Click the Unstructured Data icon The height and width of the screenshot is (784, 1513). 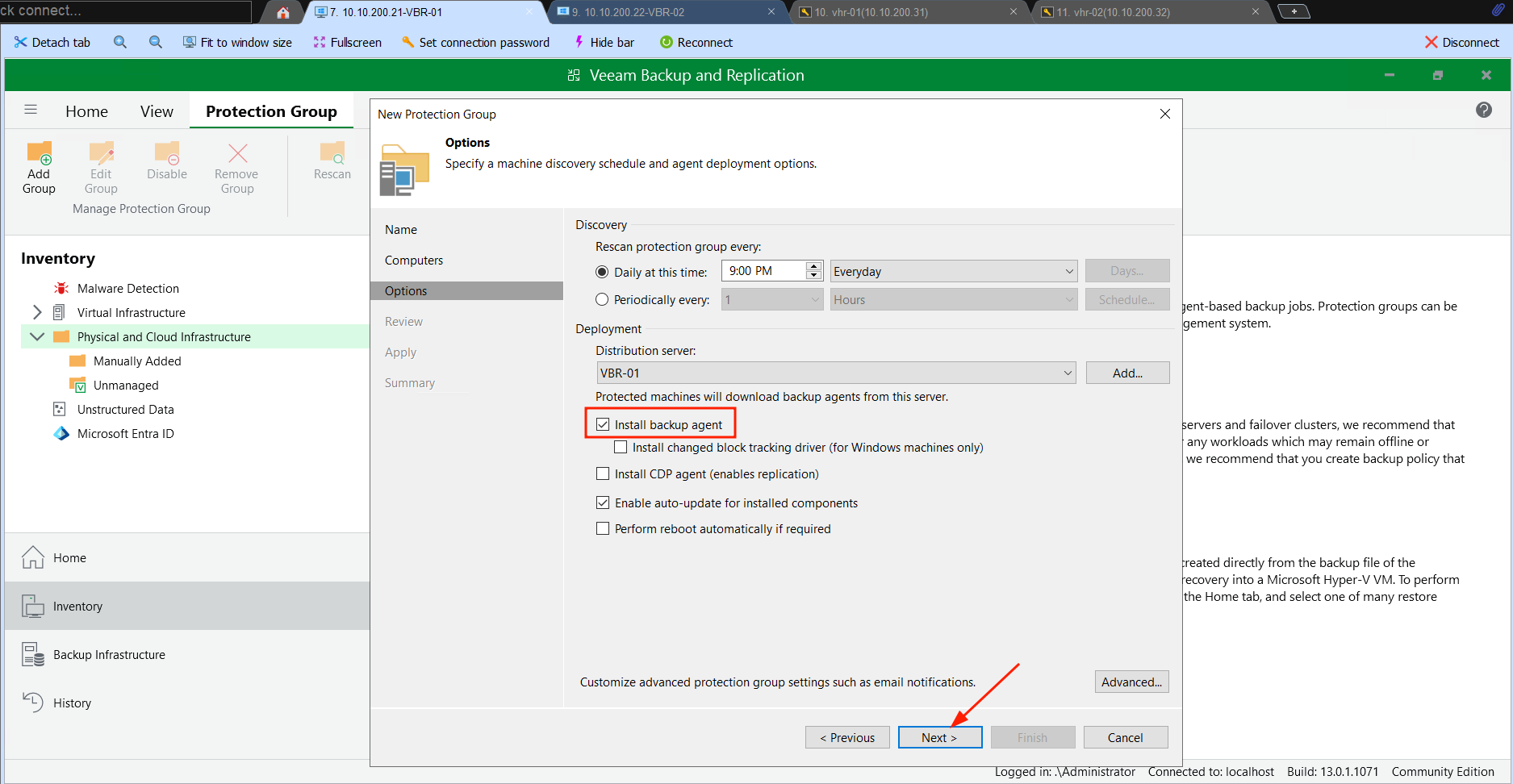(59, 409)
